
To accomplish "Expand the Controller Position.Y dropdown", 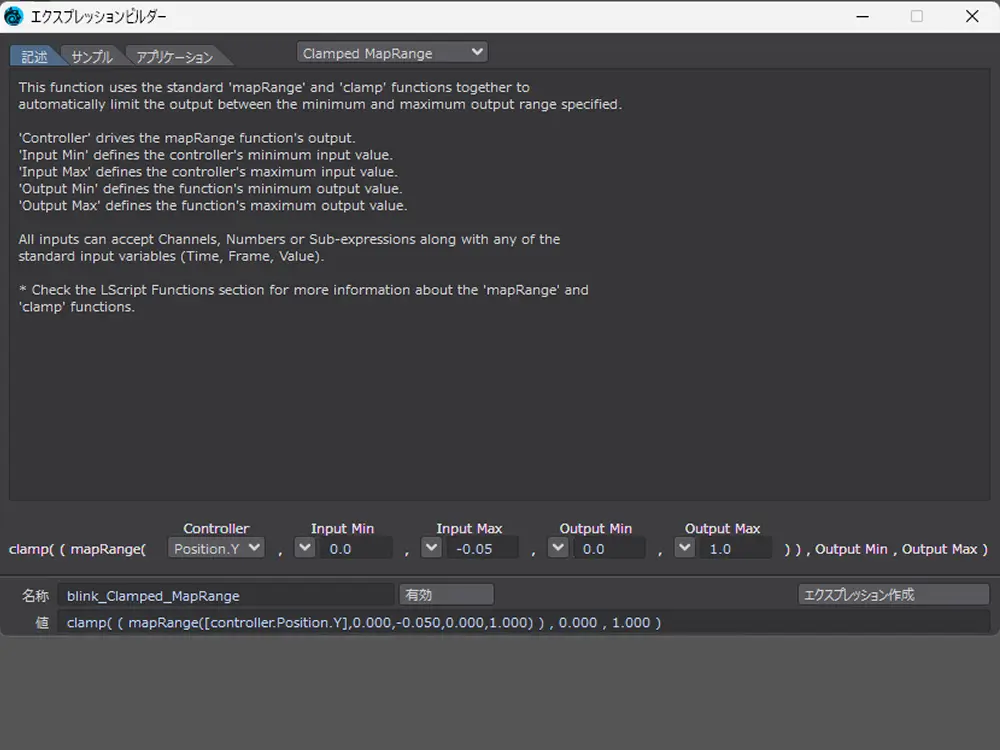I will (x=215, y=548).
